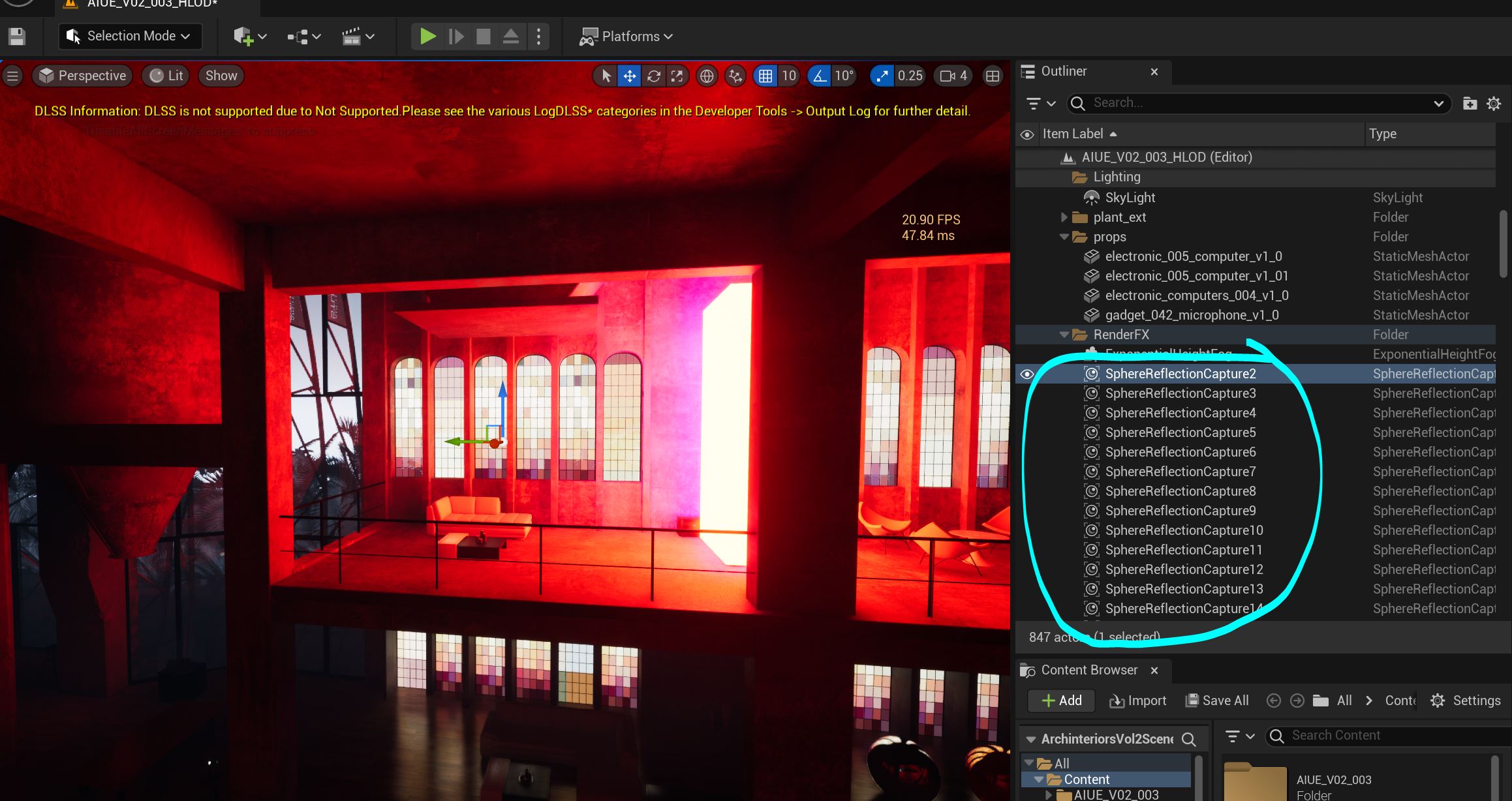Click the Add button in the Content Browser
The height and width of the screenshot is (801, 1512).
point(1060,700)
